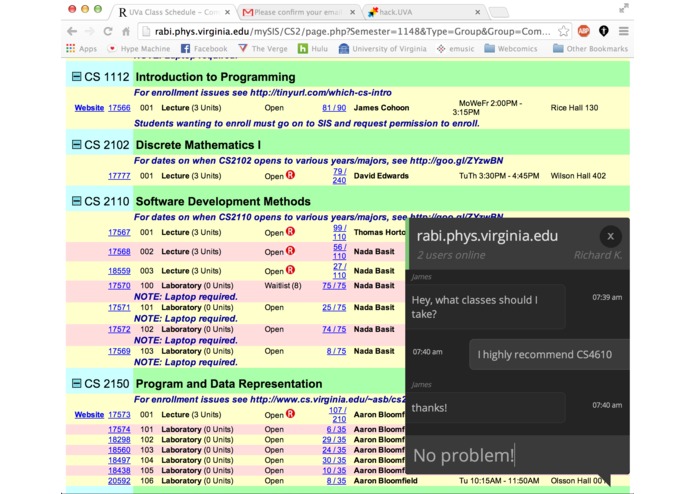
Task: Go back with the browser back arrow
Action: click(72, 31)
